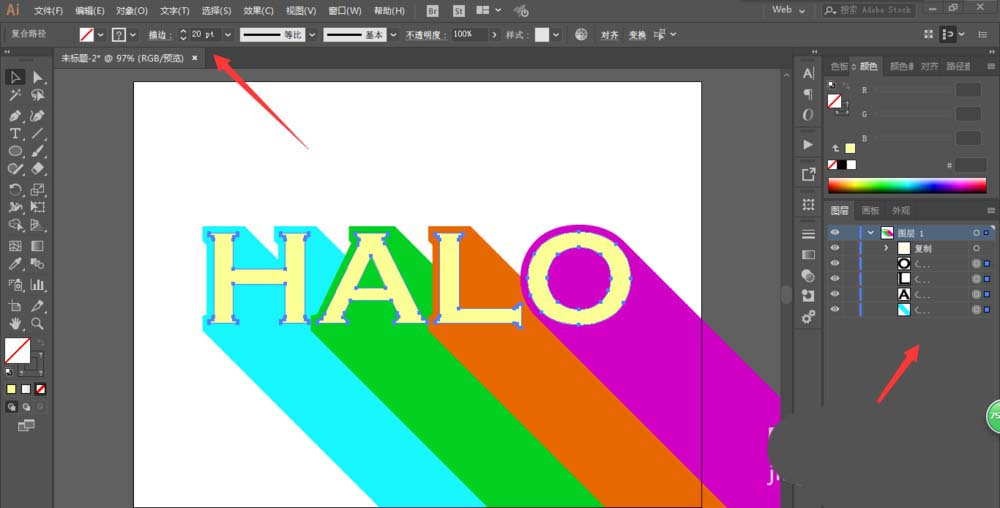Choose the Artboard tool
The width and height of the screenshot is (1000, 508).
coord(15,306)
